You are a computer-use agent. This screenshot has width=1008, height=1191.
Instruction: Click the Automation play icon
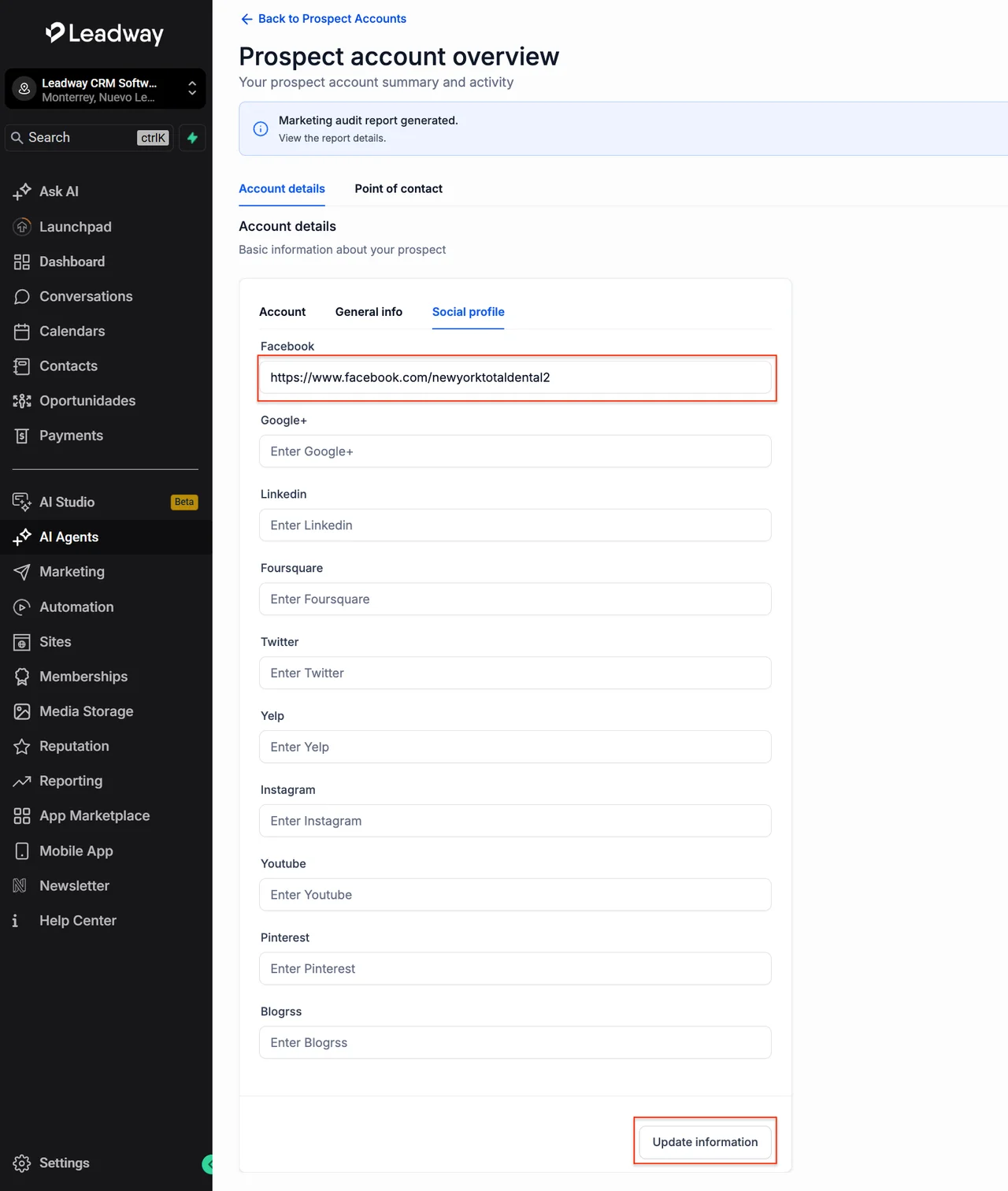click(x=22, y=607)
